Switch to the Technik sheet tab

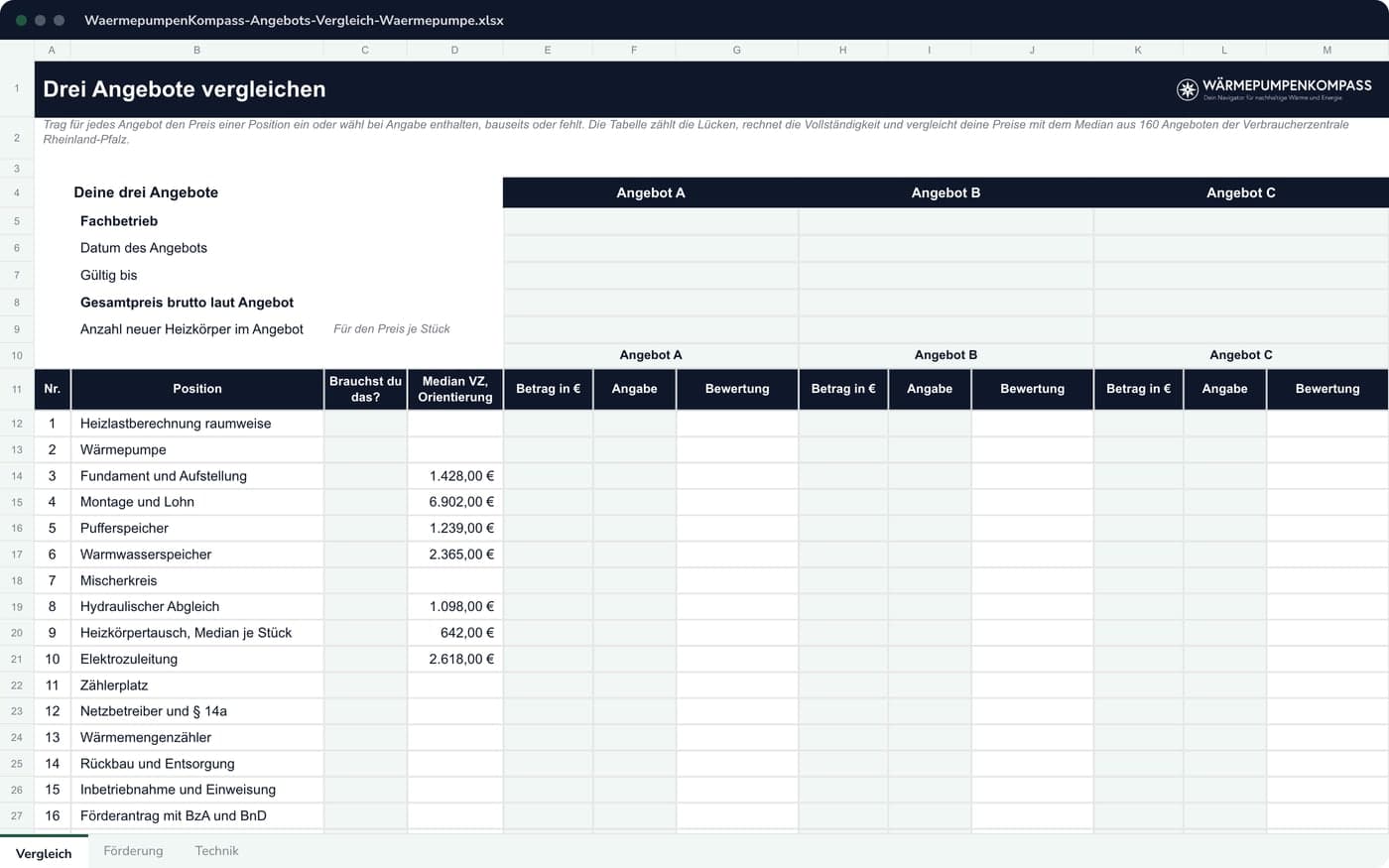pos(216,851)
